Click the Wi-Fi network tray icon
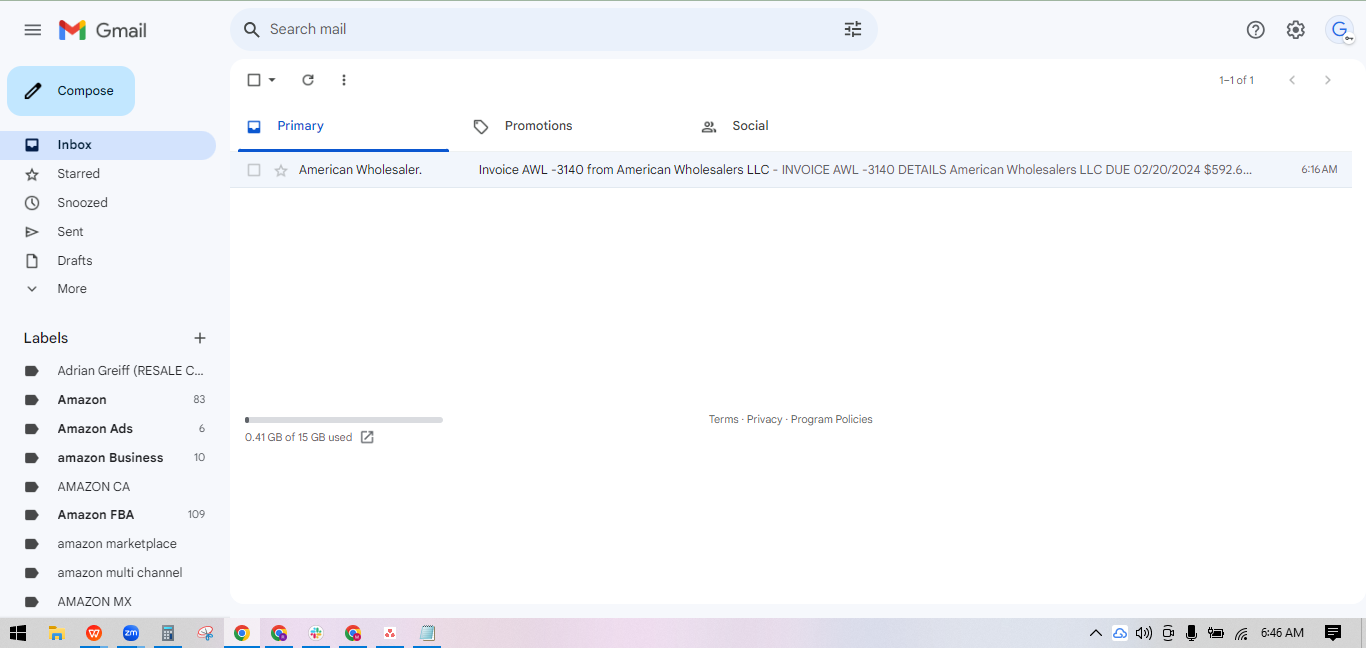 pyautogui.click(x=1241, y=633)
